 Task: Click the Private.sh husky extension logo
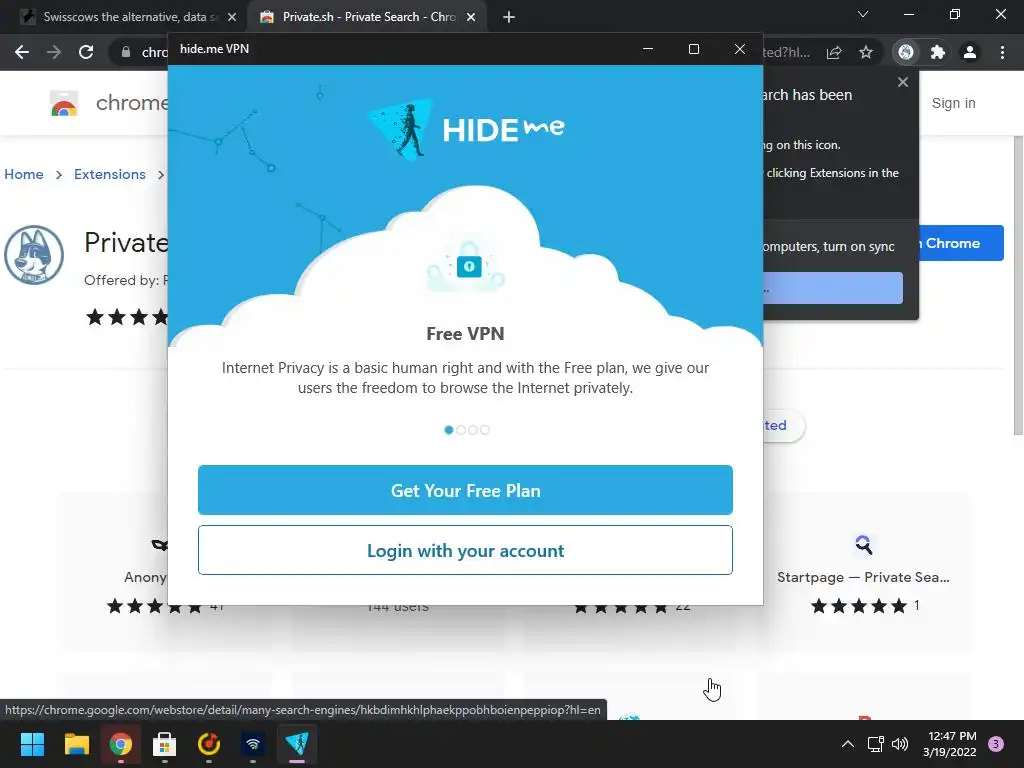[34, 255]
